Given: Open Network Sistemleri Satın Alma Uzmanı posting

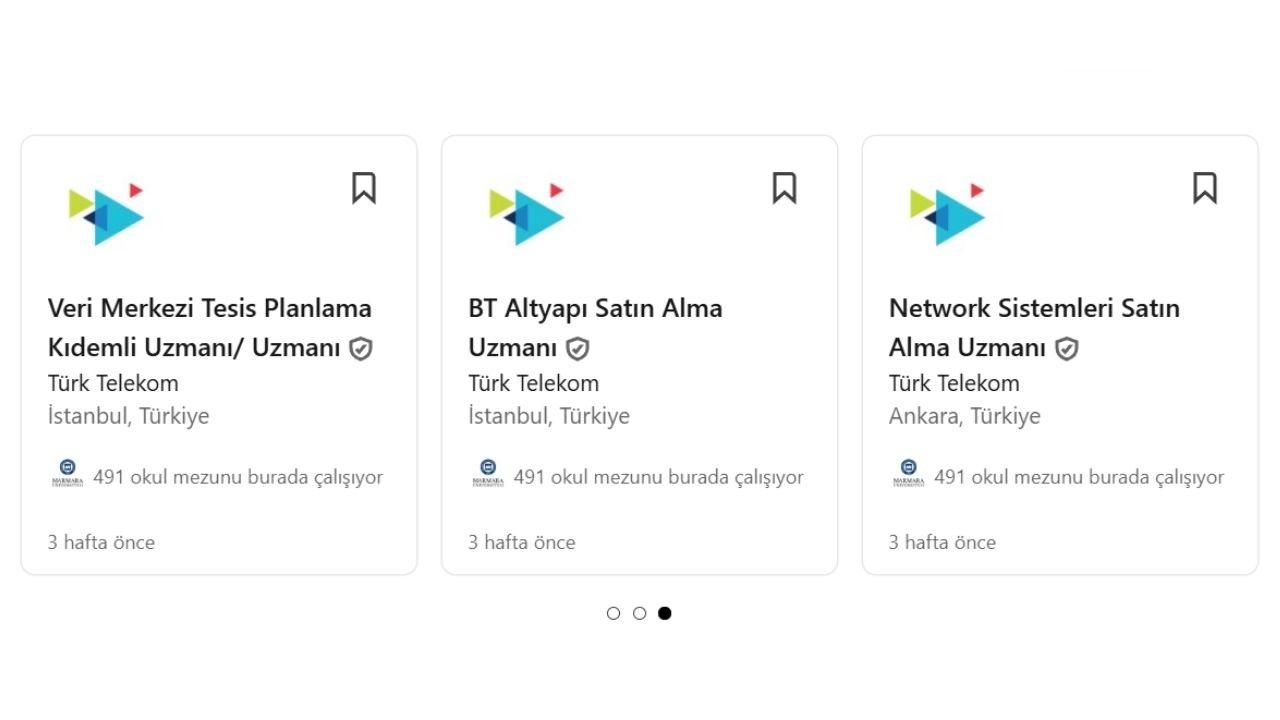Looking at the screenshot, I should [1034, 308].
